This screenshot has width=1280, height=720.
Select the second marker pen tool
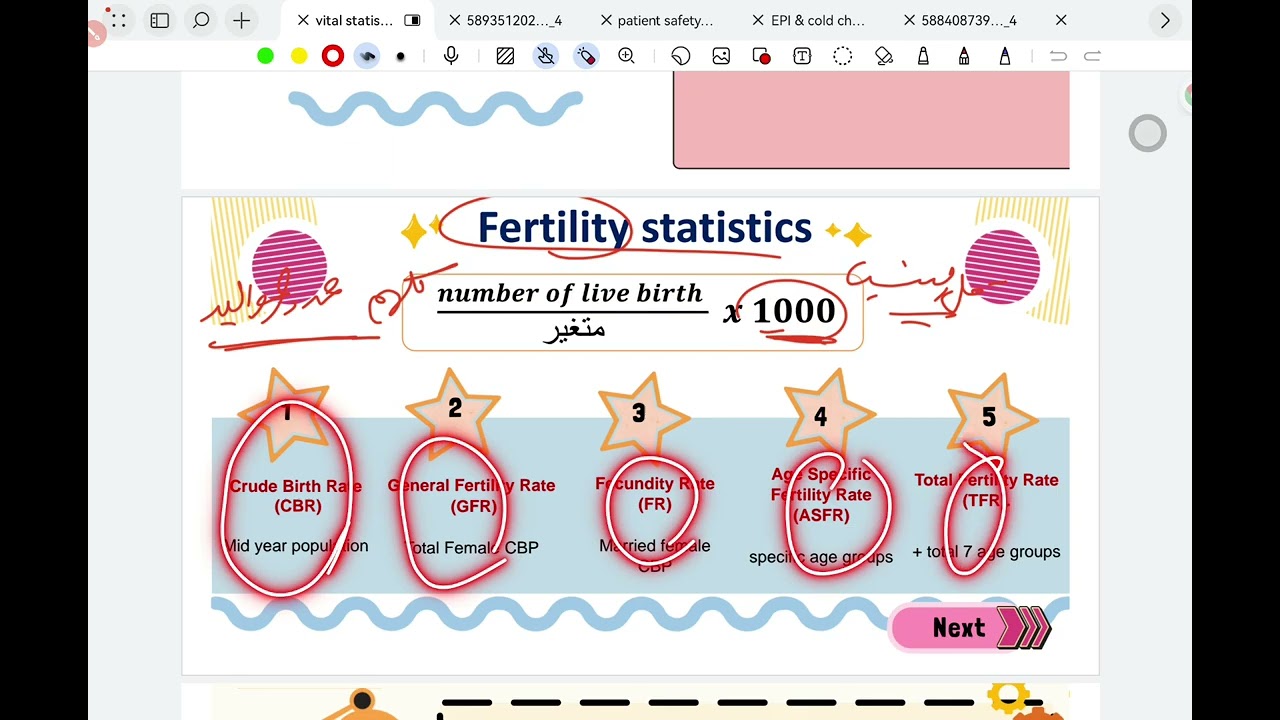pyautogui.click(x=964, y=56)
